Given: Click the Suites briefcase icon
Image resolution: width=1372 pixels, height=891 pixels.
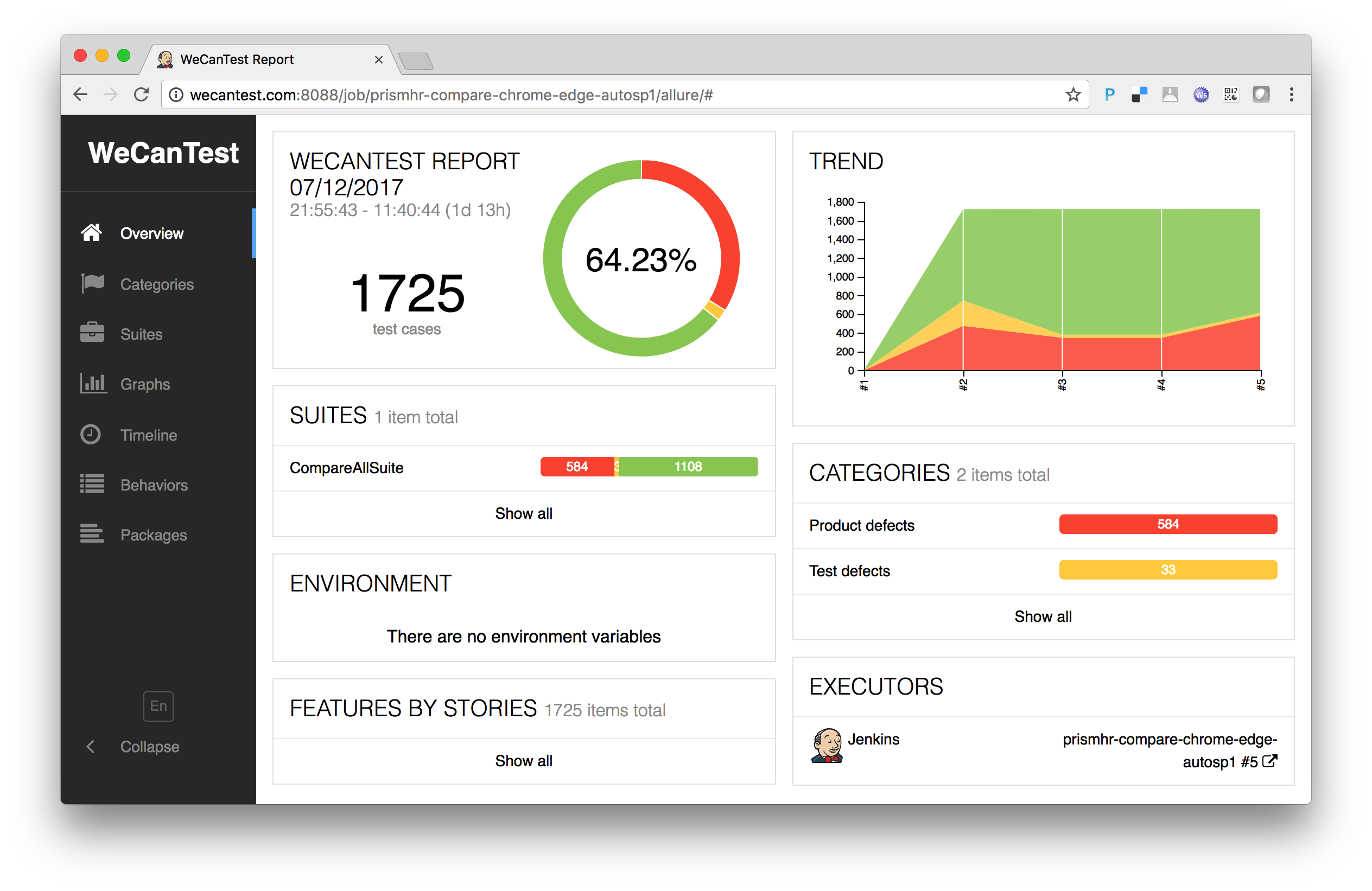Looking at the screenshot, I should pyautogui.click(x=92, y=333).
